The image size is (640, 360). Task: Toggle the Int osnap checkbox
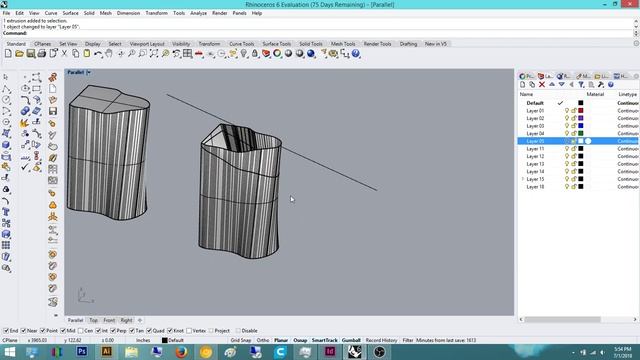tap(98, 331)
